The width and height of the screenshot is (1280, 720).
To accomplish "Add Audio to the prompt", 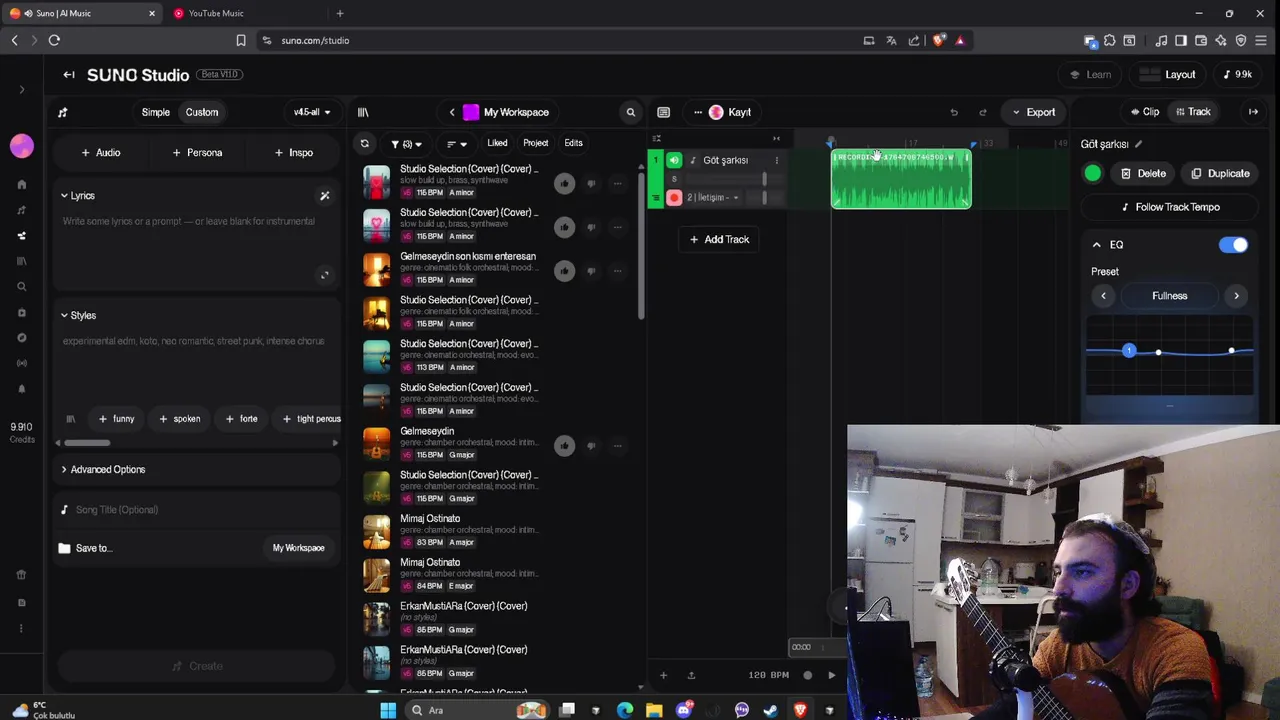I will [x=101, y=153].
